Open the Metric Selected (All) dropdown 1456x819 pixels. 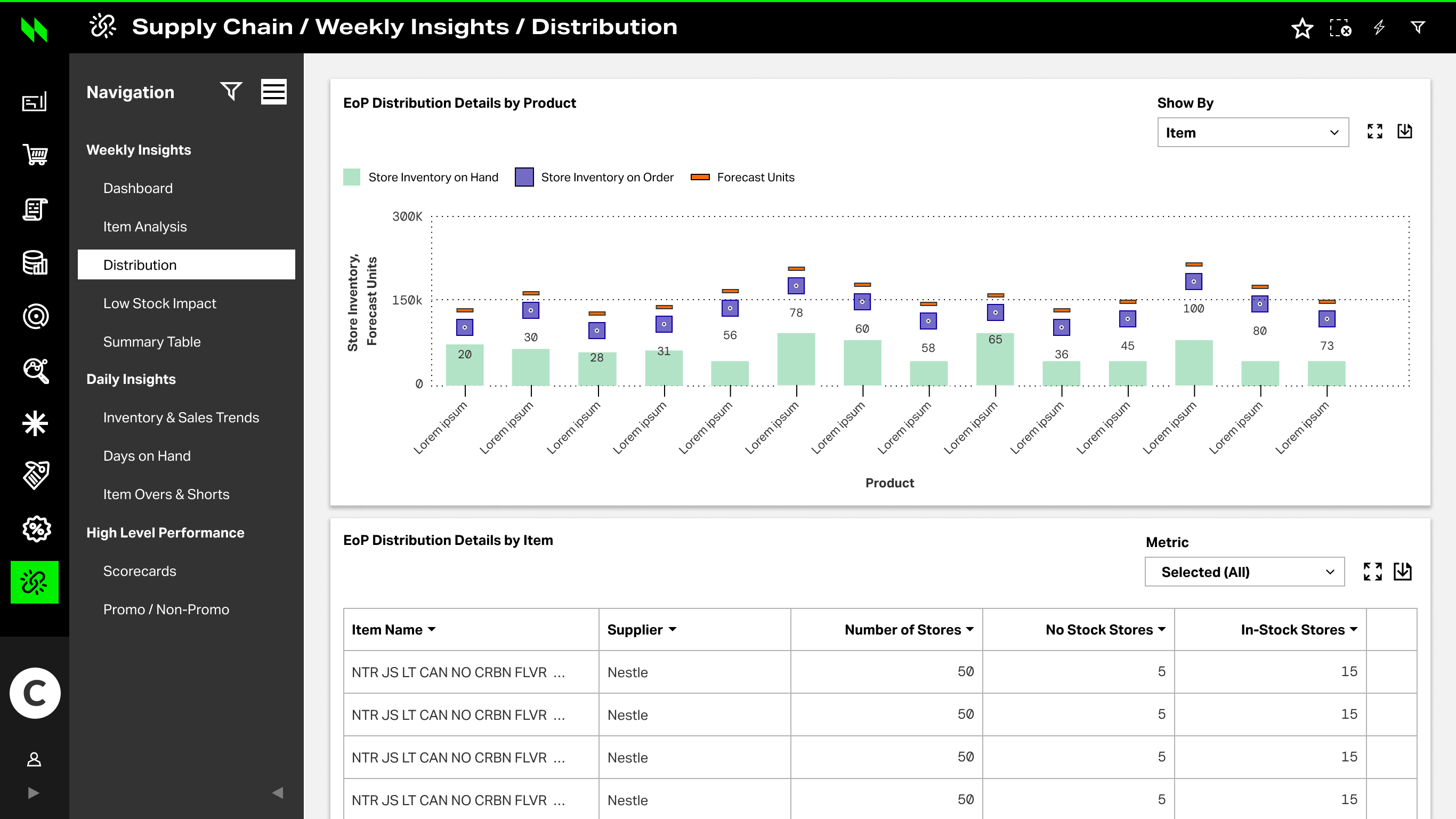1244,572
